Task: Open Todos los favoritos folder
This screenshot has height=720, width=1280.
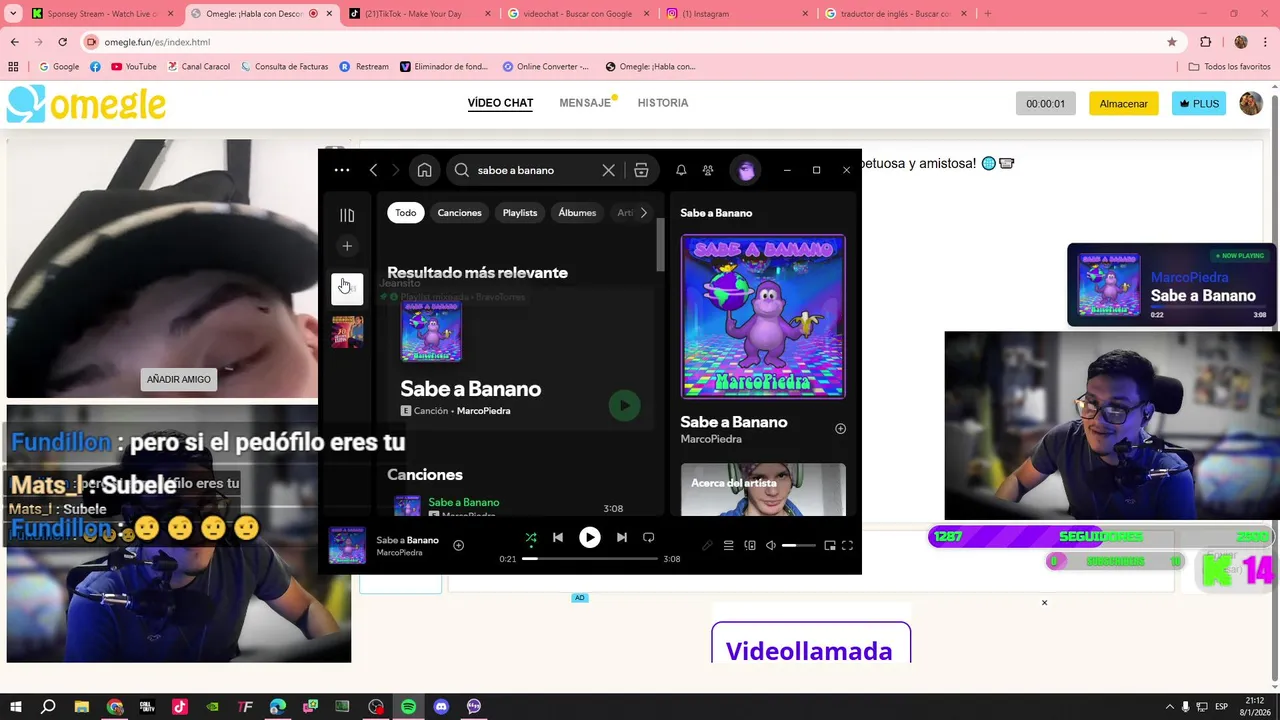Action: point(1229,66)
